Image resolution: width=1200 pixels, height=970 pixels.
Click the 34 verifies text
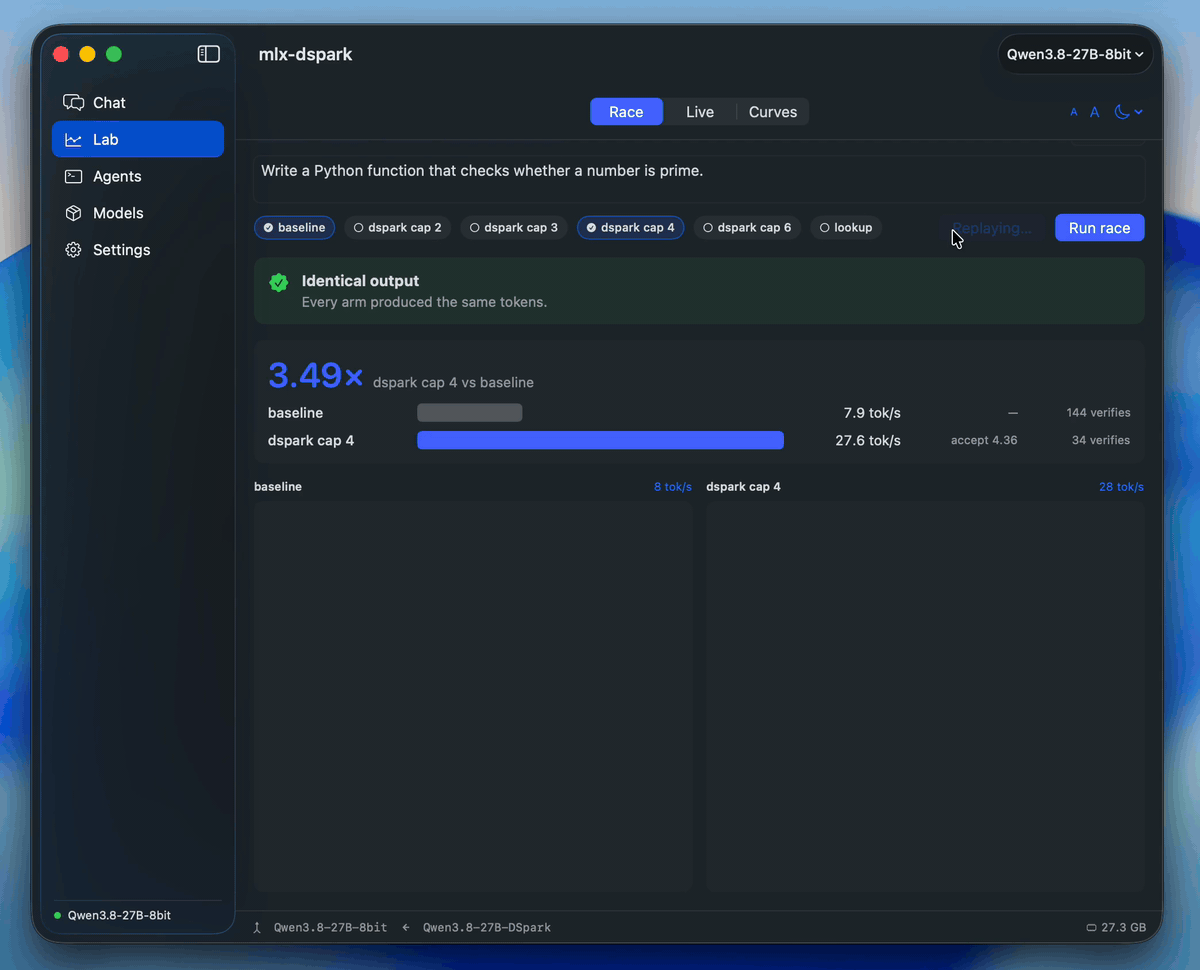coord(1101,440)
